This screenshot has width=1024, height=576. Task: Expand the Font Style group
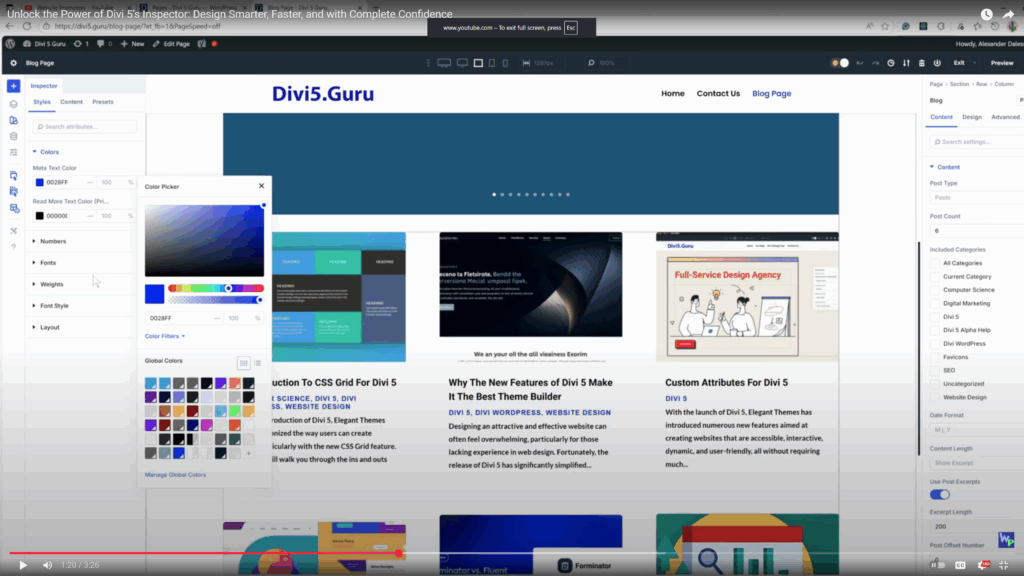(50, 306)
